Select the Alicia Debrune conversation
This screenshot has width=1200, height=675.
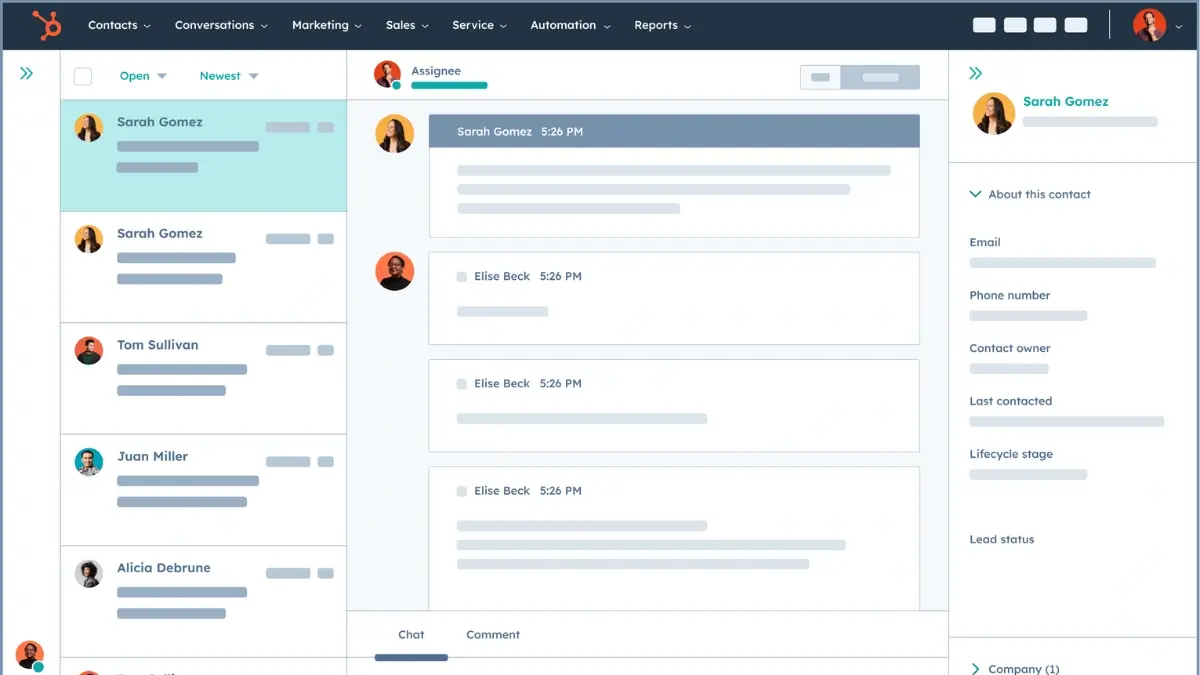[203, 601]
